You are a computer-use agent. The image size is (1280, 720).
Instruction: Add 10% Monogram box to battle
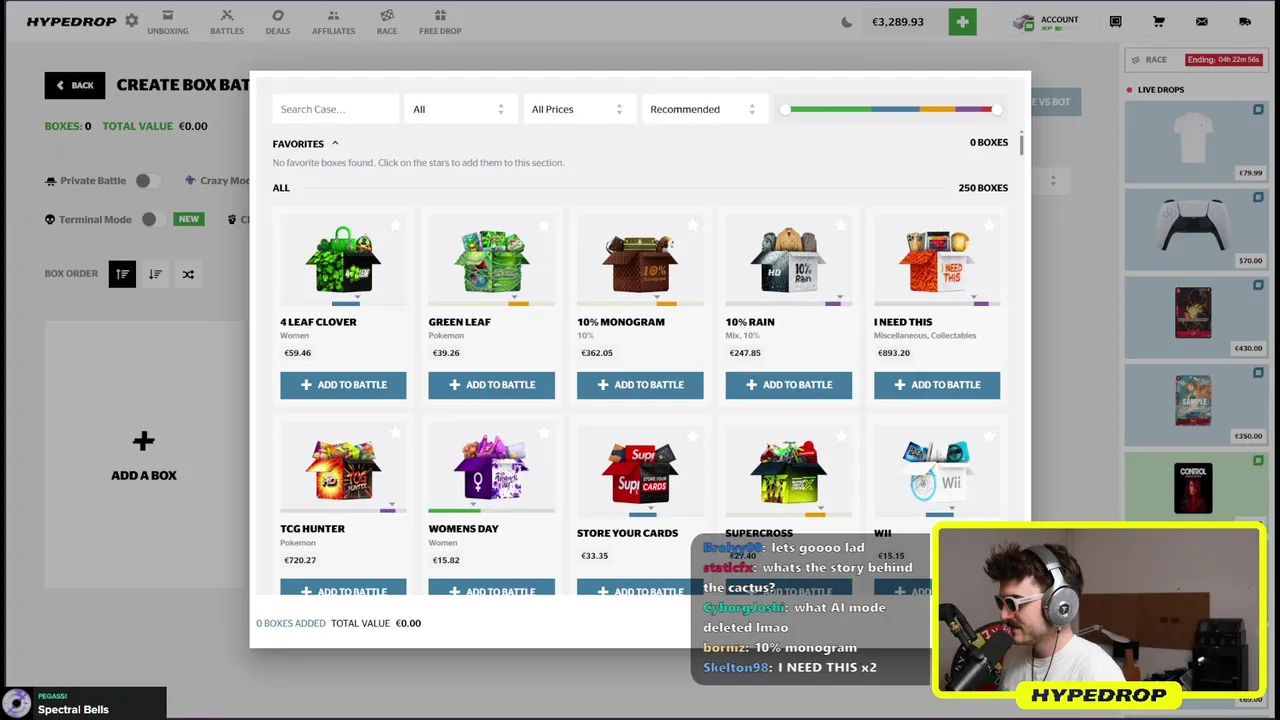tap(640, 385)
